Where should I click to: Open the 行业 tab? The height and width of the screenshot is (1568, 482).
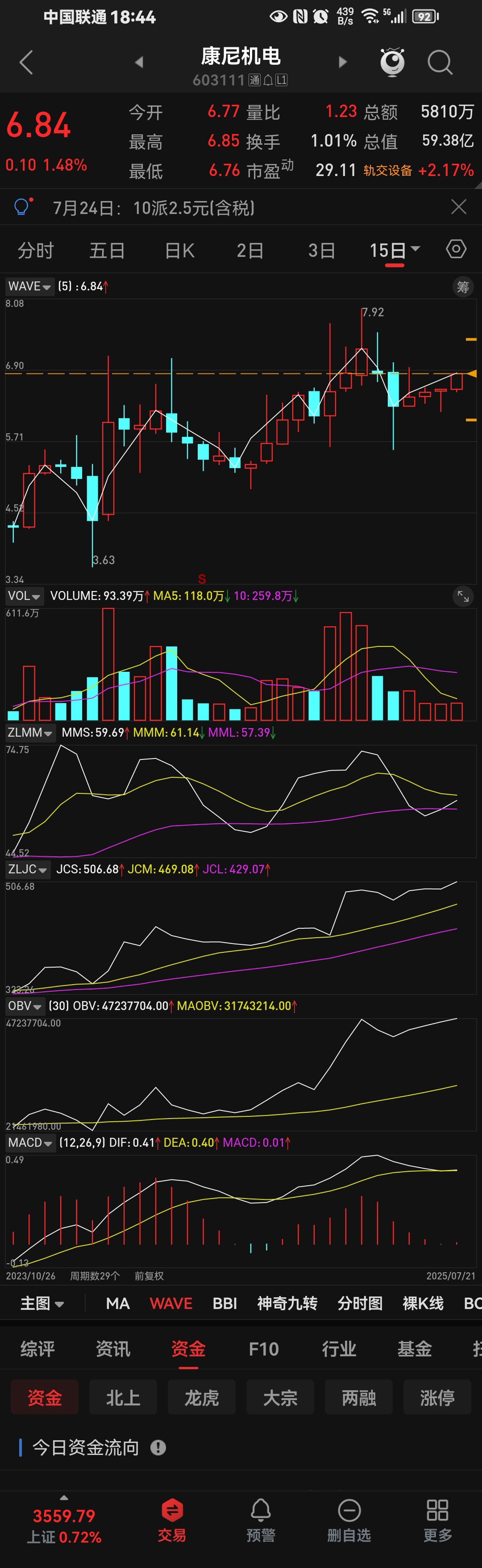point(339,1349)
